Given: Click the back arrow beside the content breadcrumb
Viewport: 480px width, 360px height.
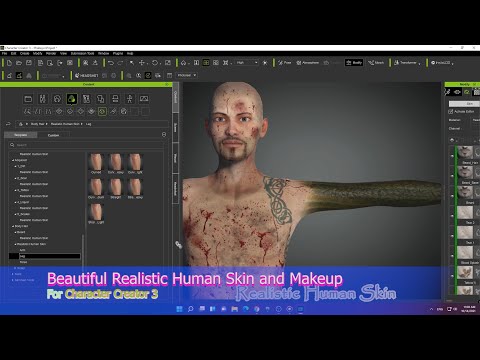Looking at the screenshot, I should pyautogui.click(x=8, y=124).
